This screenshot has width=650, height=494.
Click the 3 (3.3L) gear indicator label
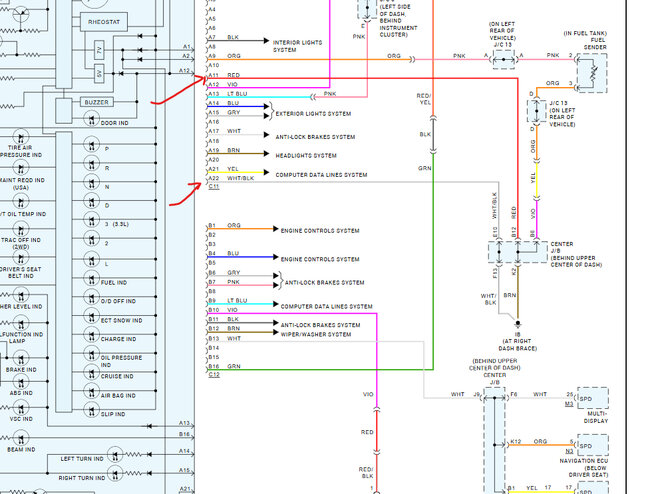click(116, 224)
